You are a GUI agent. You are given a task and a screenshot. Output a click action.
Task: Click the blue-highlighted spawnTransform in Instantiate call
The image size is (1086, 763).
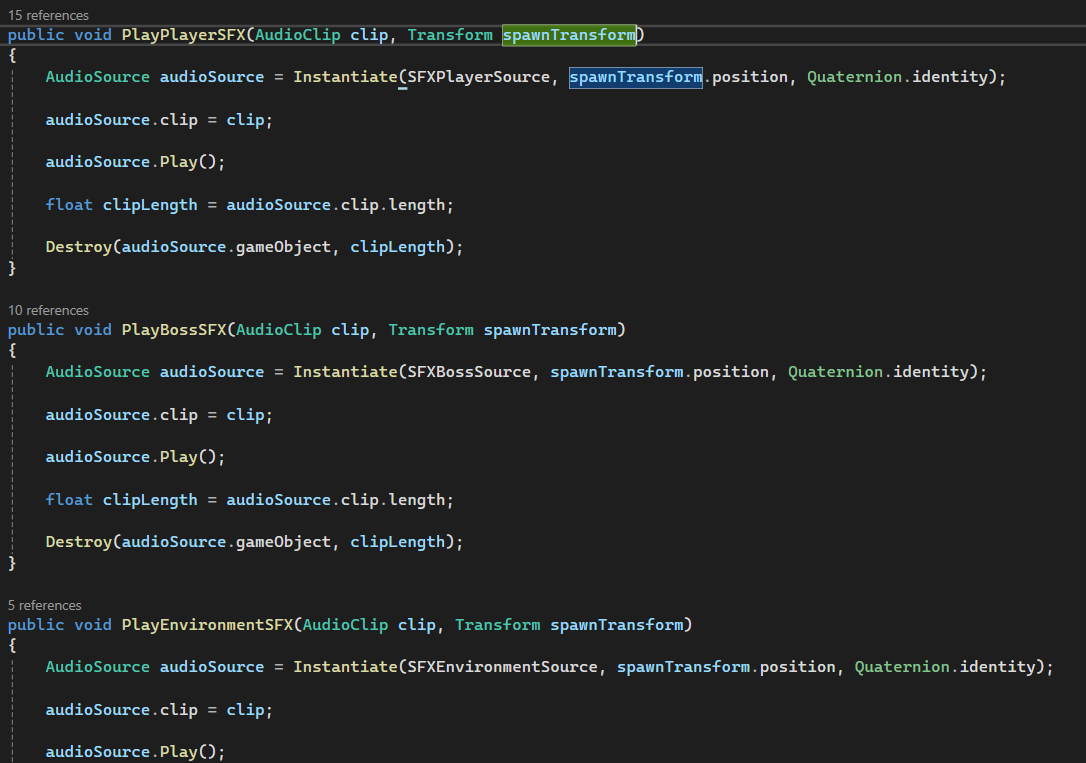tap(635, 77)
